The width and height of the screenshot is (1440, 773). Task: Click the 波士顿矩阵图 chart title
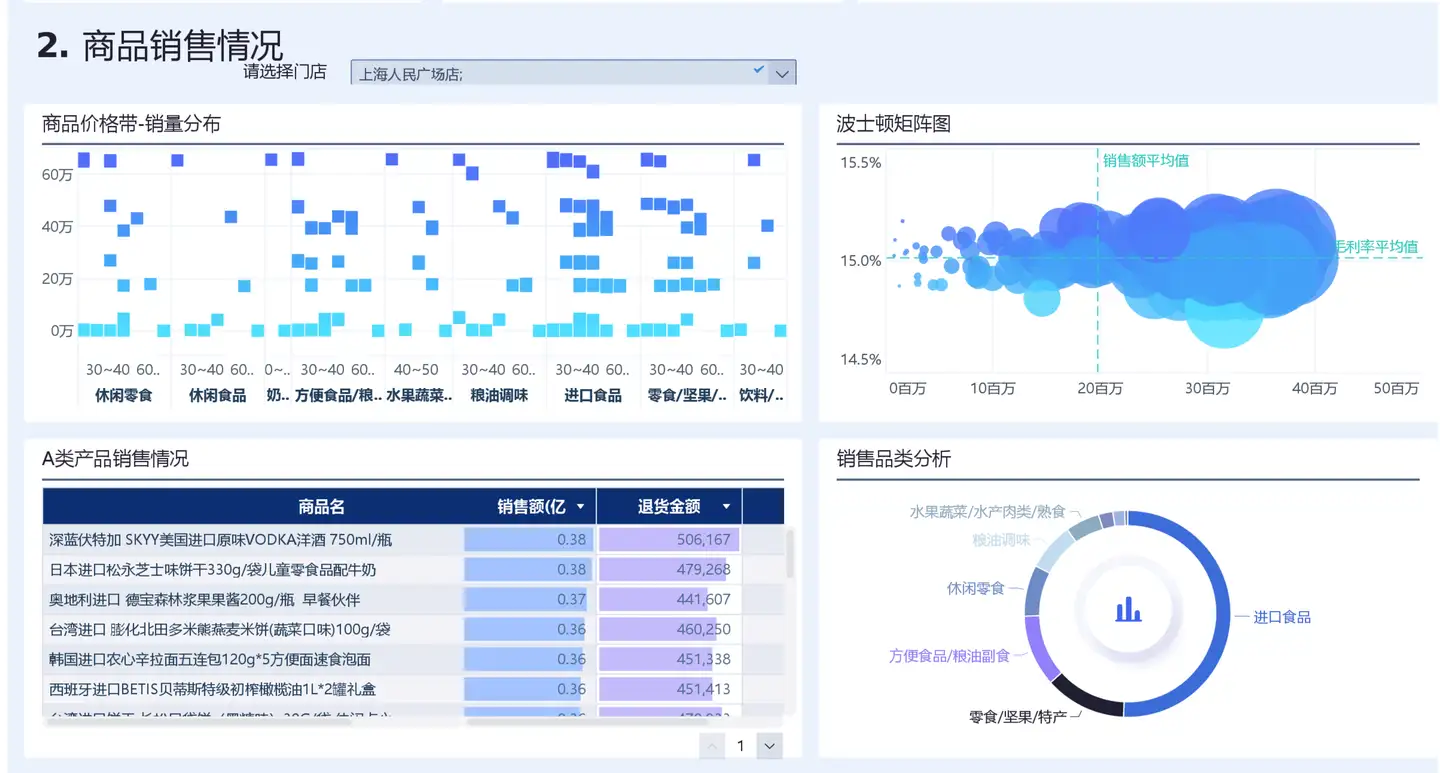click(x=893, y=124)
